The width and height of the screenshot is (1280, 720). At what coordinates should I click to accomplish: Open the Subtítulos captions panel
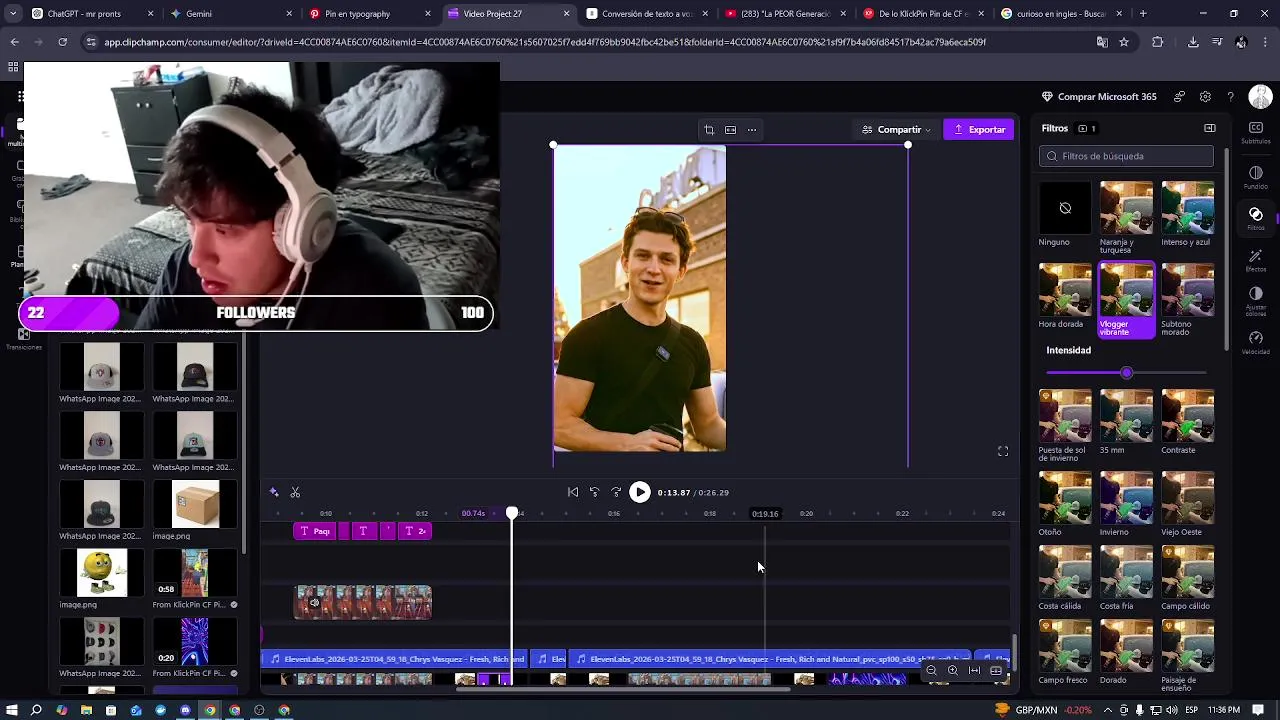click(1256, 132)
